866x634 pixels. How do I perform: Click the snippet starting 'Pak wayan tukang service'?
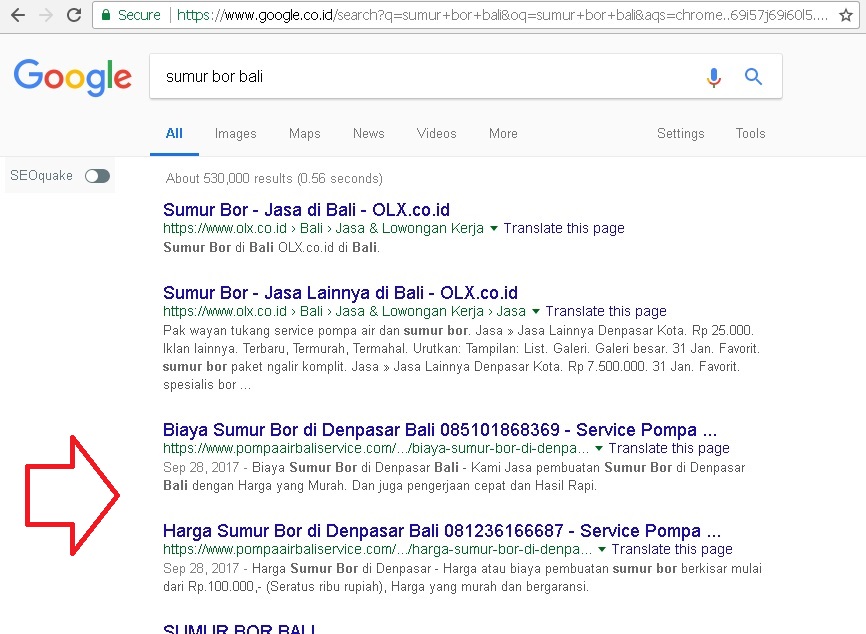click(462, 357)
